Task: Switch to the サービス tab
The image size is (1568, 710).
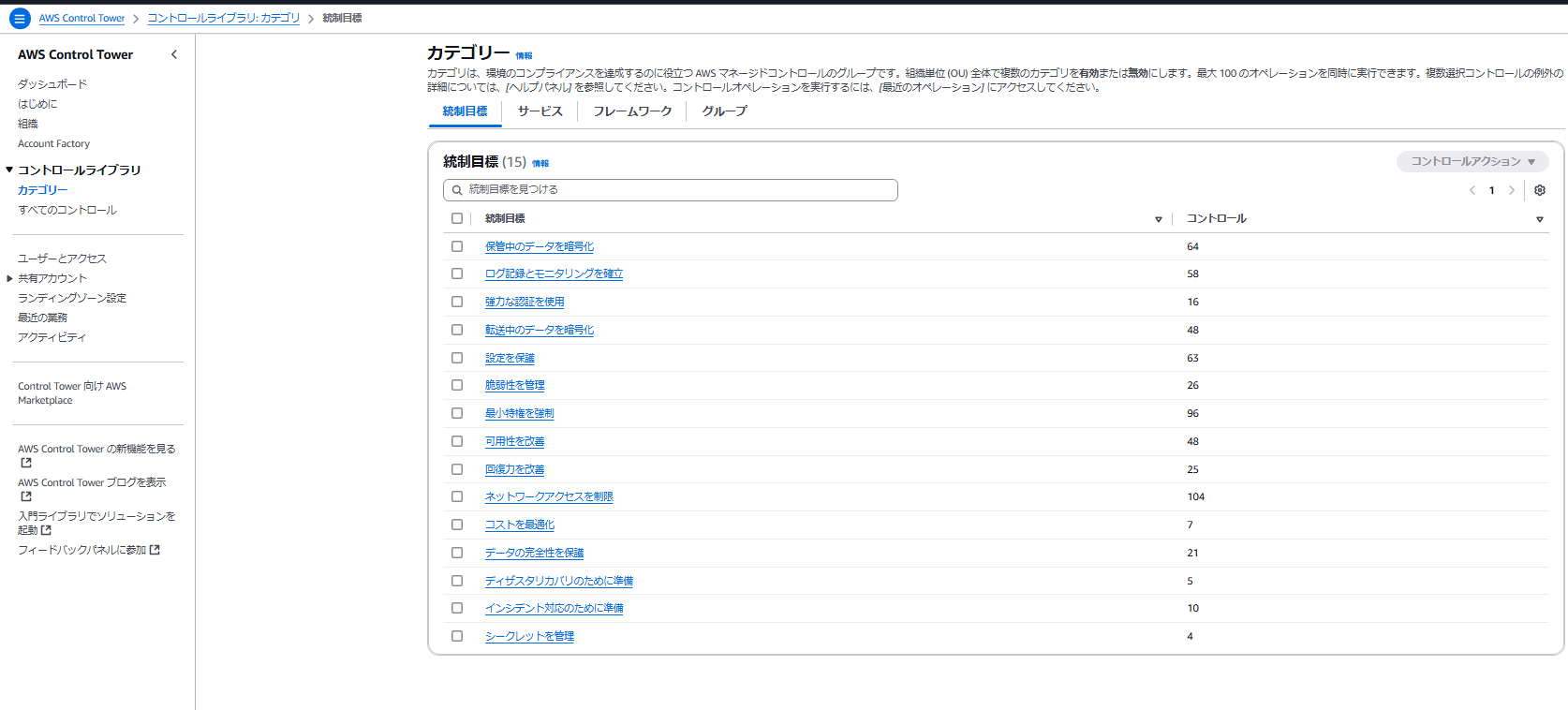Action: (x=540, y=111)
